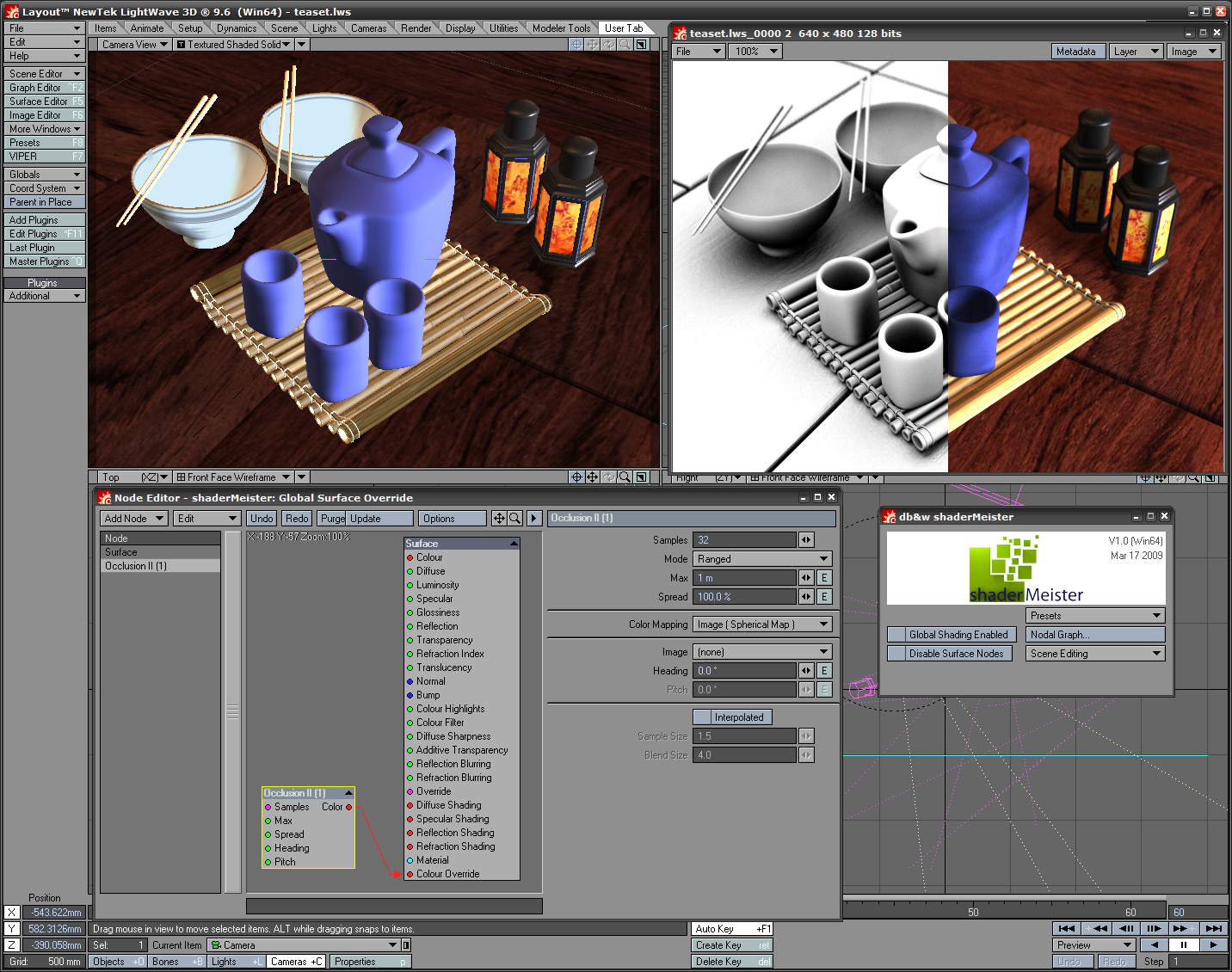Play the animation forward
1232x972 pixels.
click(x=1213, y=944)
